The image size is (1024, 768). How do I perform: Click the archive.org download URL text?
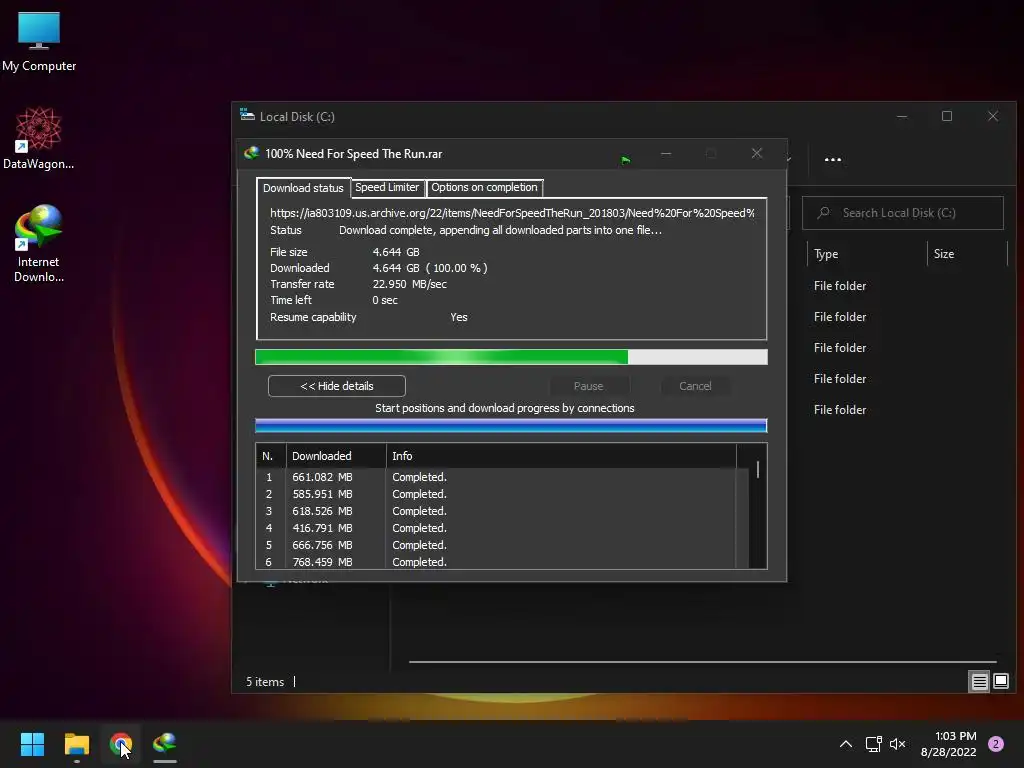pyautogui.click(x=512, y=213)
